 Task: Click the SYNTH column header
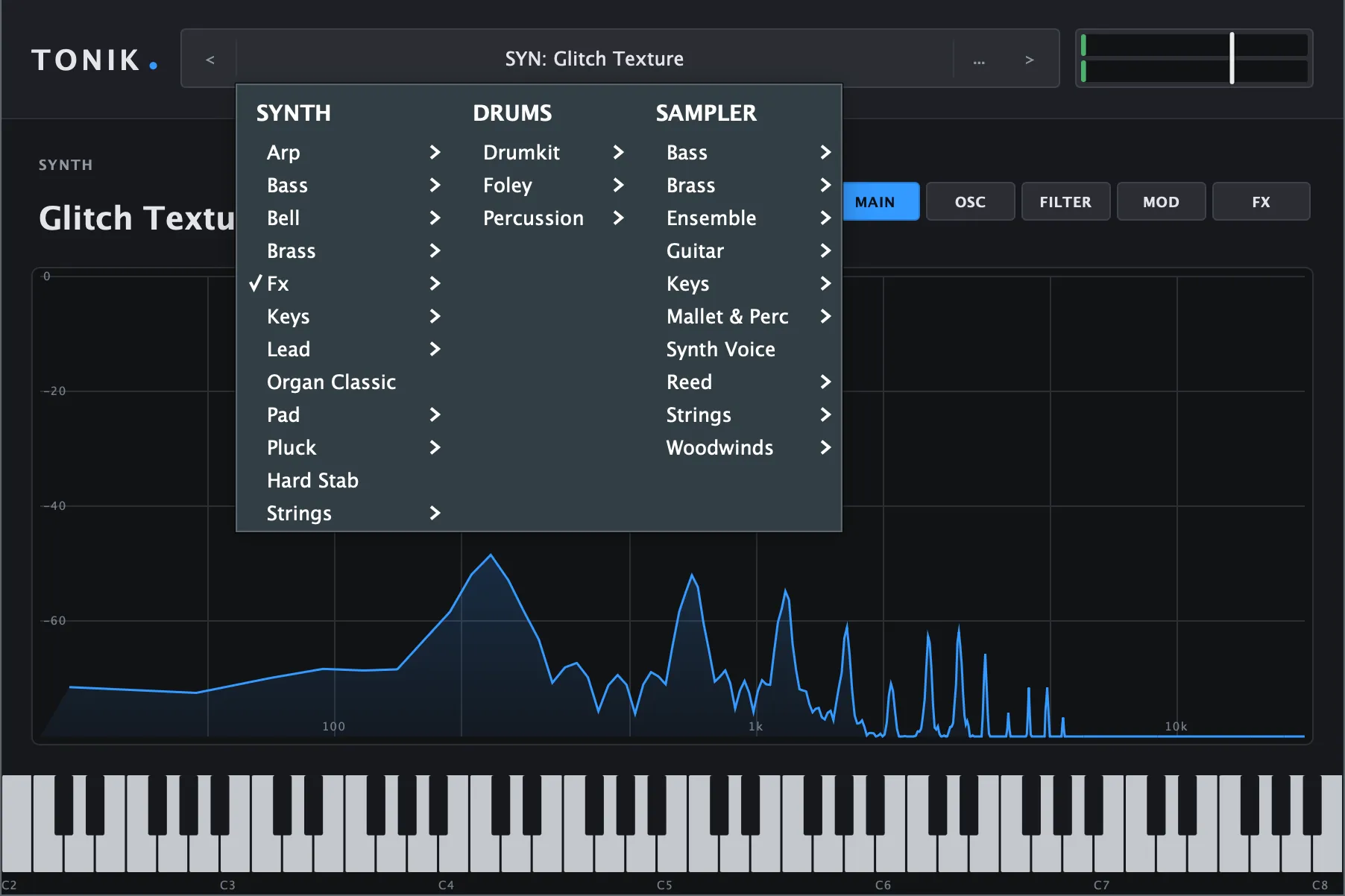(293, 113)
